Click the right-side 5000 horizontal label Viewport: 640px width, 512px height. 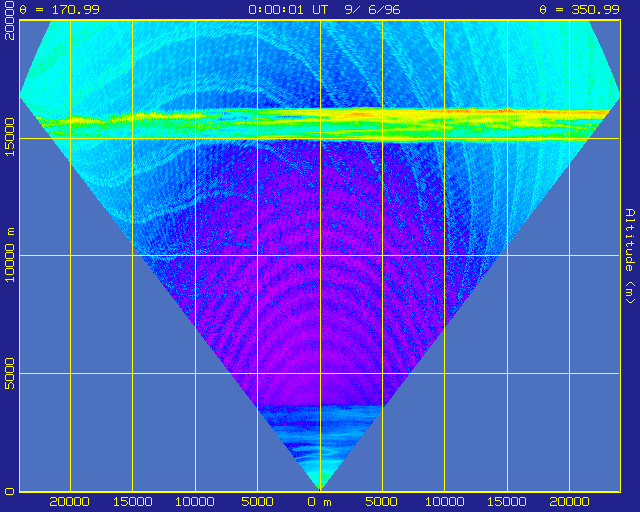pos(382,502)
